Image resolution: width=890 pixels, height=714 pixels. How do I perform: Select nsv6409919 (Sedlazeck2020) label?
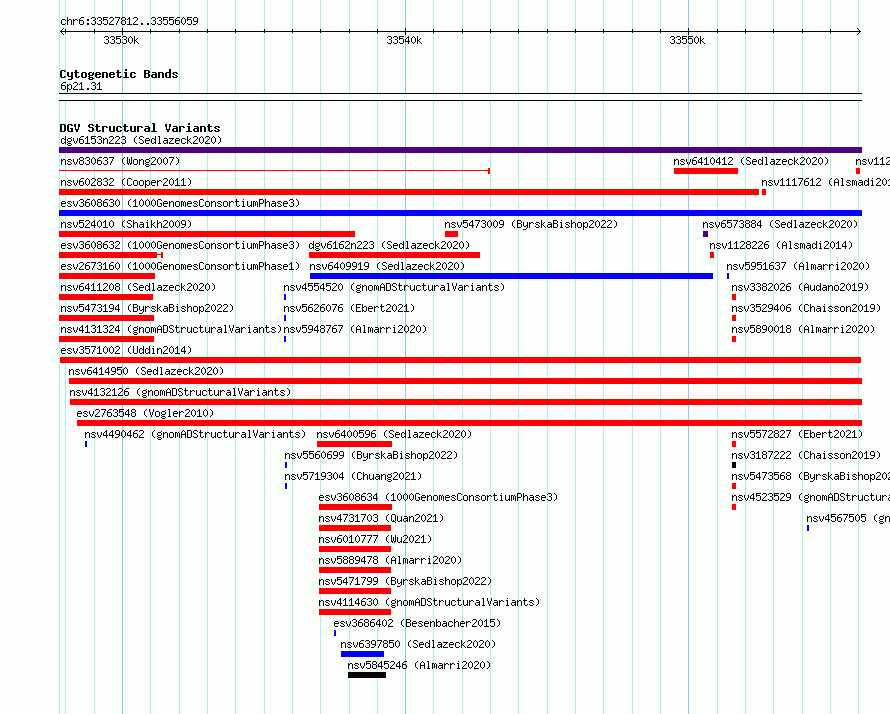point(387,266)
